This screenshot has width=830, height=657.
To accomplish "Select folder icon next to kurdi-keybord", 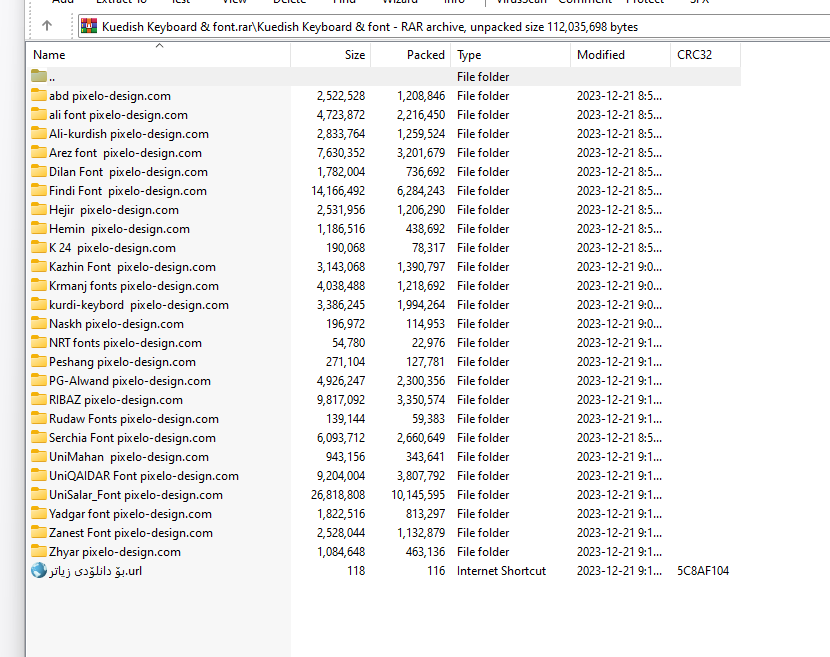I will point(39,304).
